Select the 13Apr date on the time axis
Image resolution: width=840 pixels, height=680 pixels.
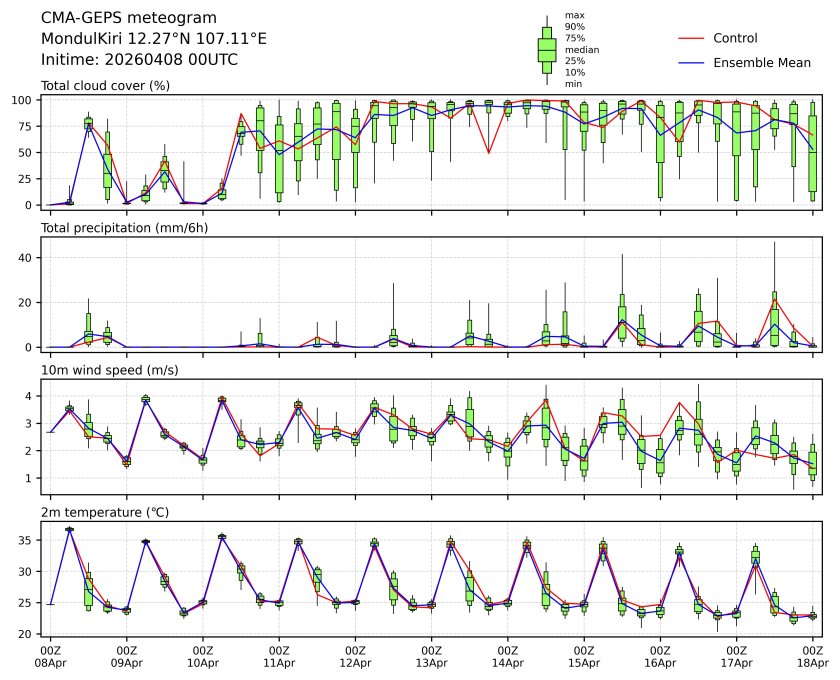tap(432, 662)
